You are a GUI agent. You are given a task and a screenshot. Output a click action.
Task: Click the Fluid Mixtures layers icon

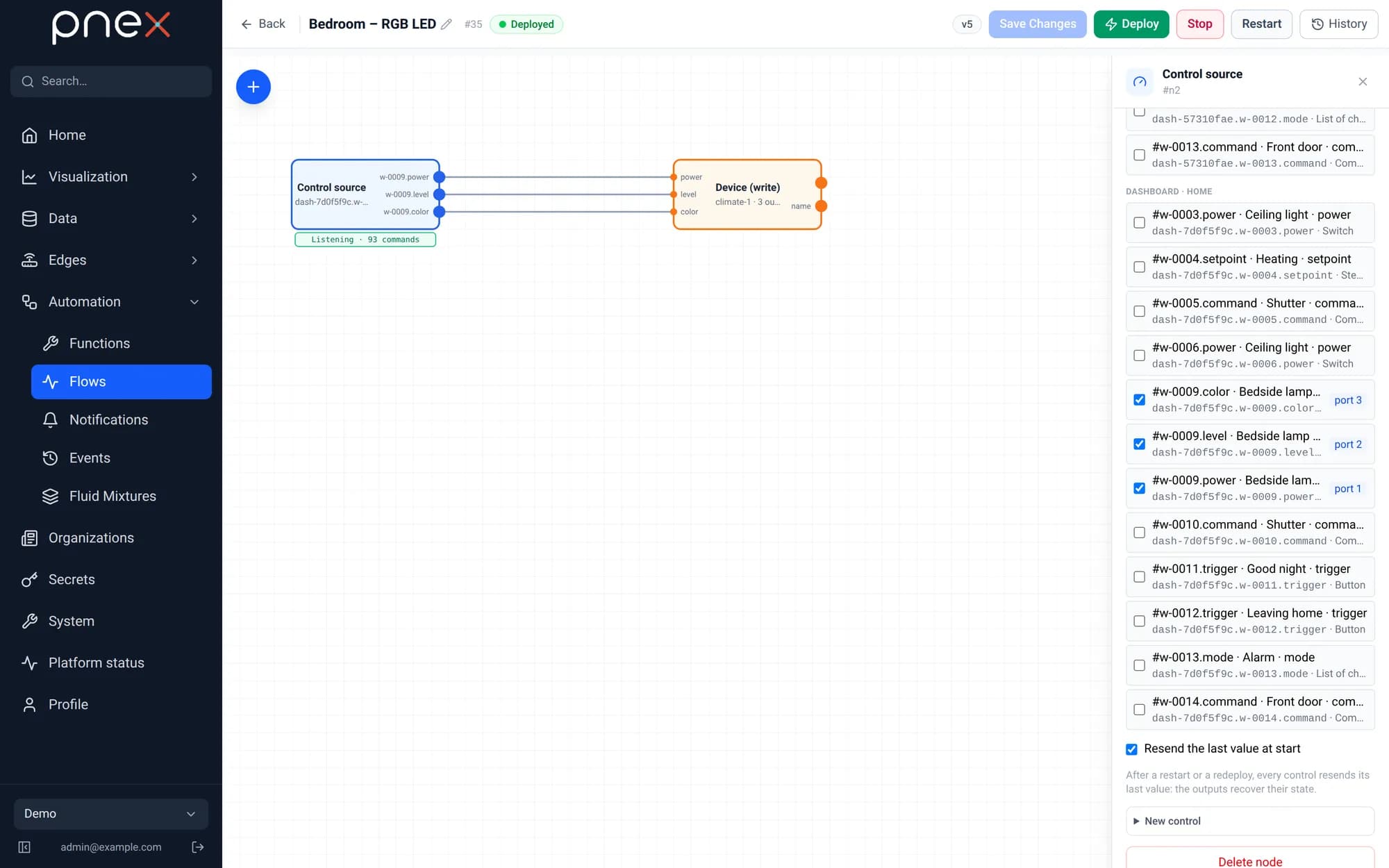[x=50, y=496]
